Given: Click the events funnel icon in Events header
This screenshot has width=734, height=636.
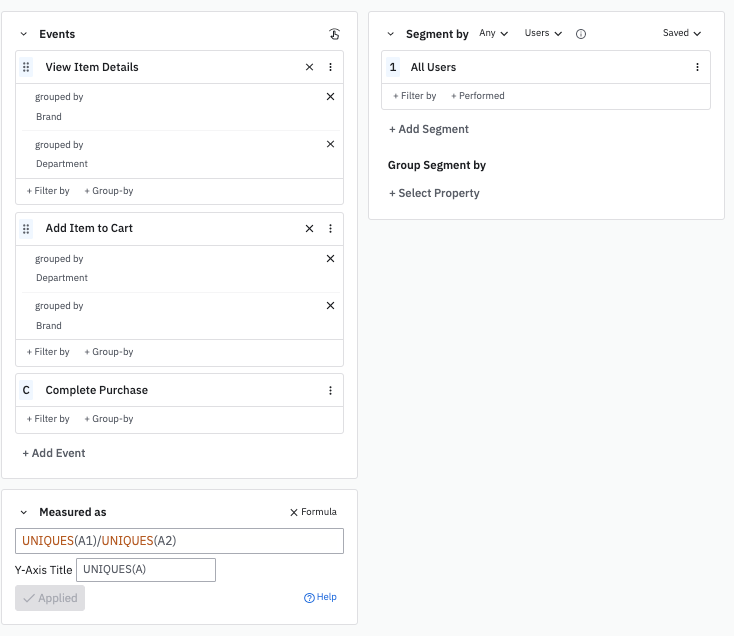Looking at the screenshot, I should (335, 34).
